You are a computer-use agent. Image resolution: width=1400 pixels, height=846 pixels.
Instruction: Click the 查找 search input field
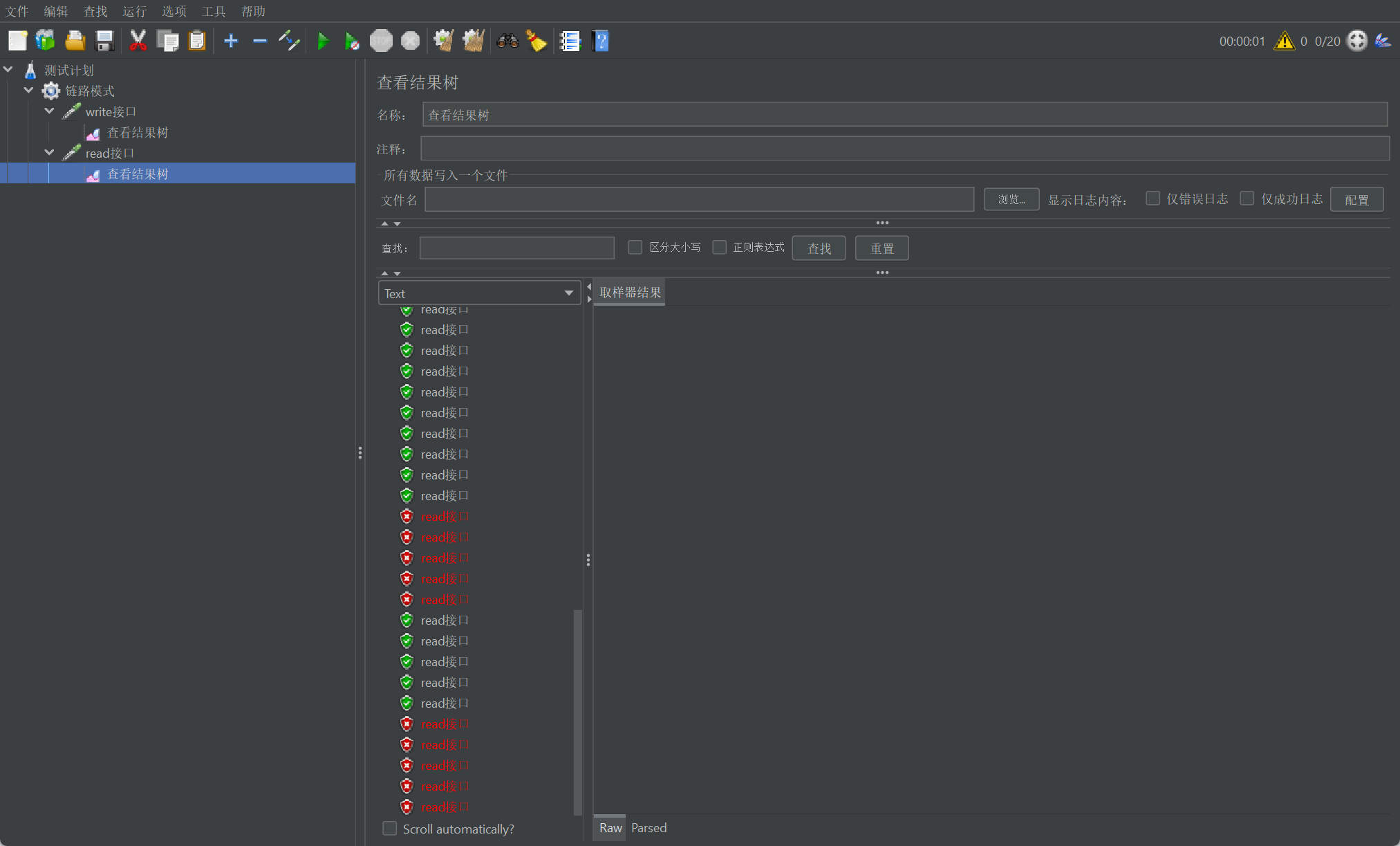(x=516, y=248)
